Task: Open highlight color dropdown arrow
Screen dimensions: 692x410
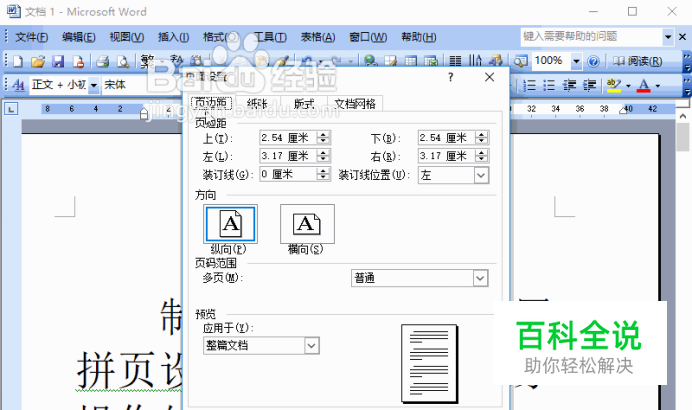Action: [x=628, y=85]
